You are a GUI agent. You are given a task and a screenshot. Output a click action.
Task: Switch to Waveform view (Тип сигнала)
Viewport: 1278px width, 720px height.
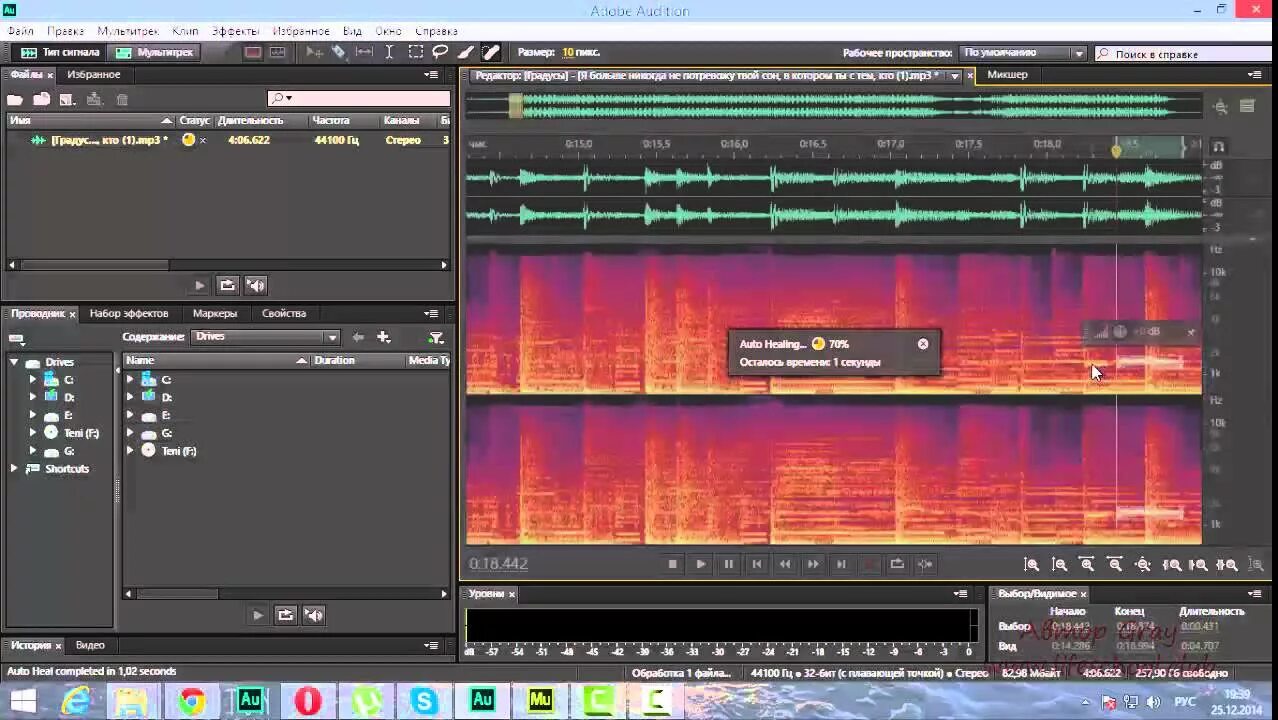60,52
